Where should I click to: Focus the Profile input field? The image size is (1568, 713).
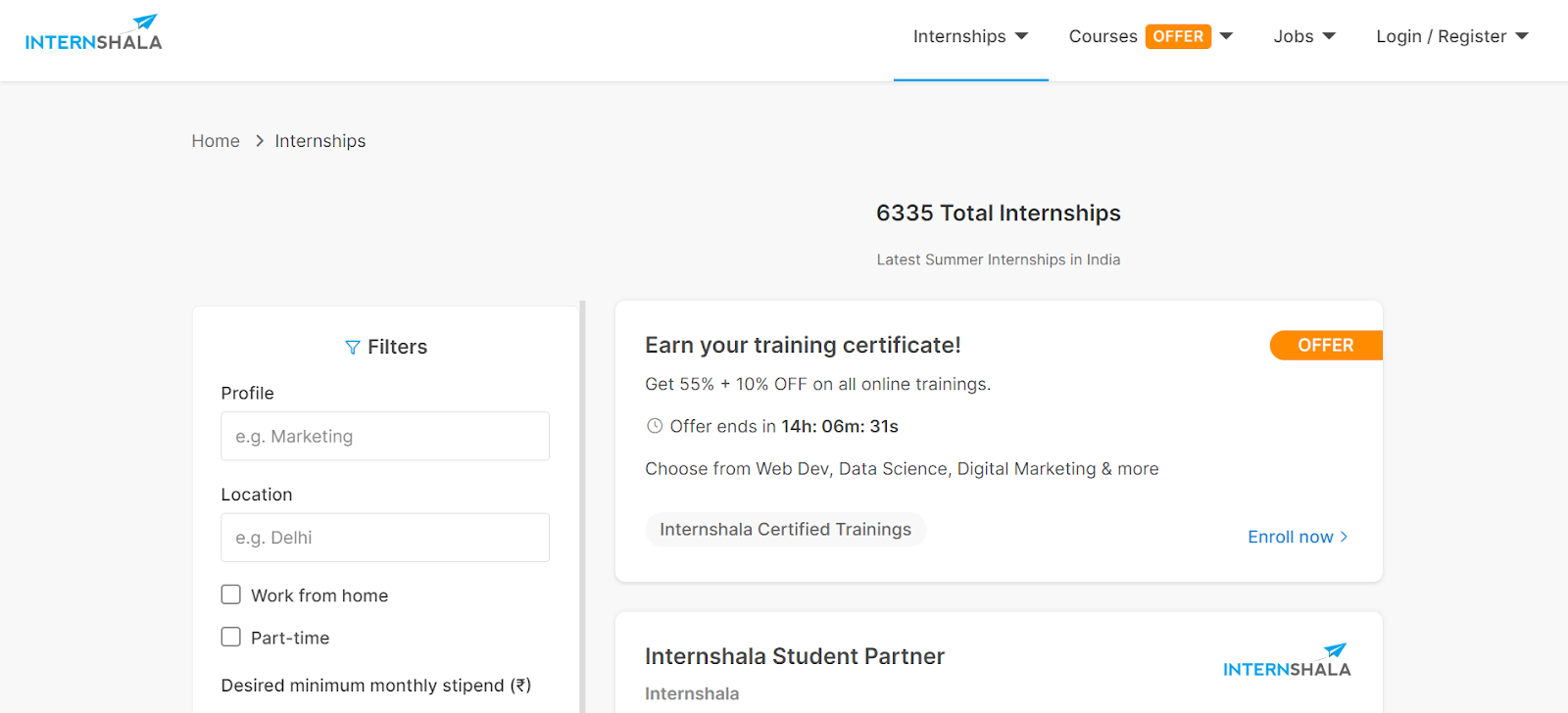(x=385, y=436)
